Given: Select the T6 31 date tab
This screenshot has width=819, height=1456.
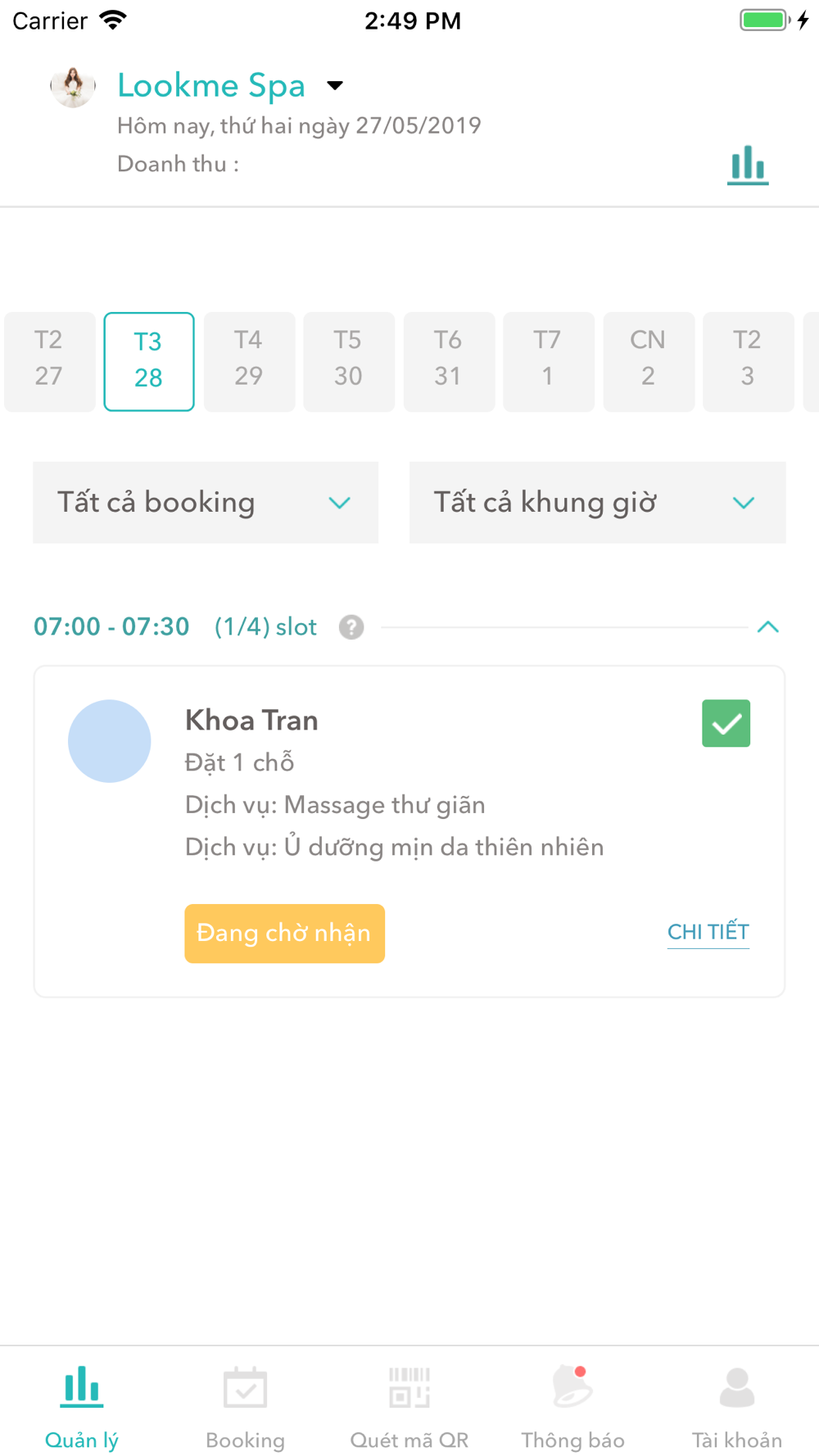Looking at the screenshot, I should pyautogui.click(x=449, y=361).
